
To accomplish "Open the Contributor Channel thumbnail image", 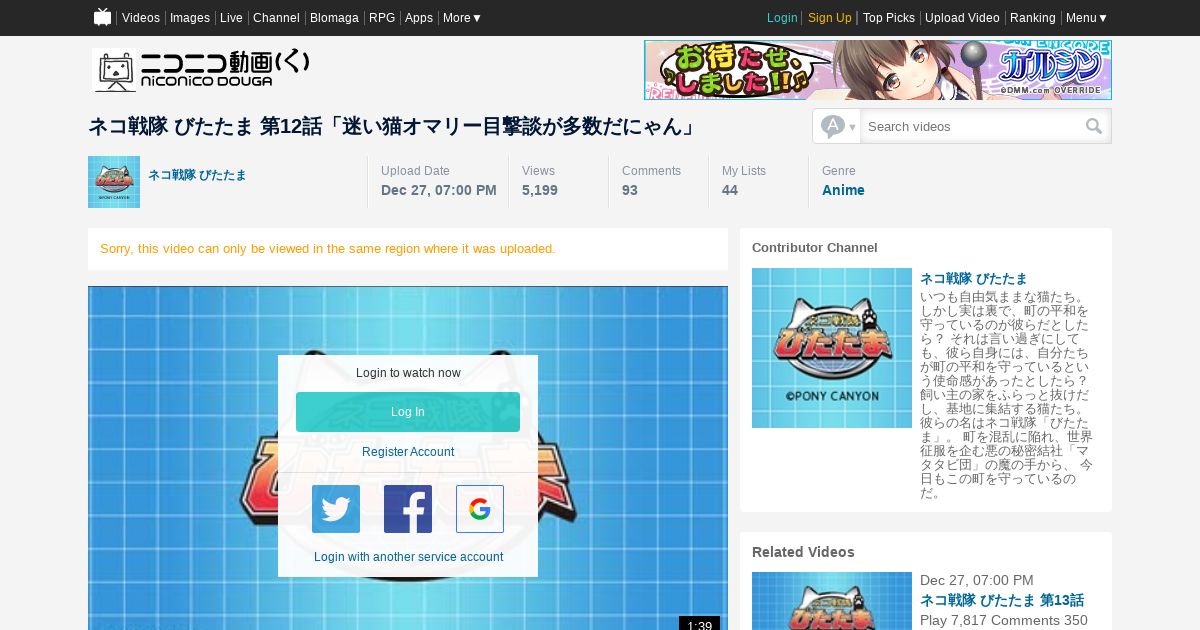I will coord(832,348).
